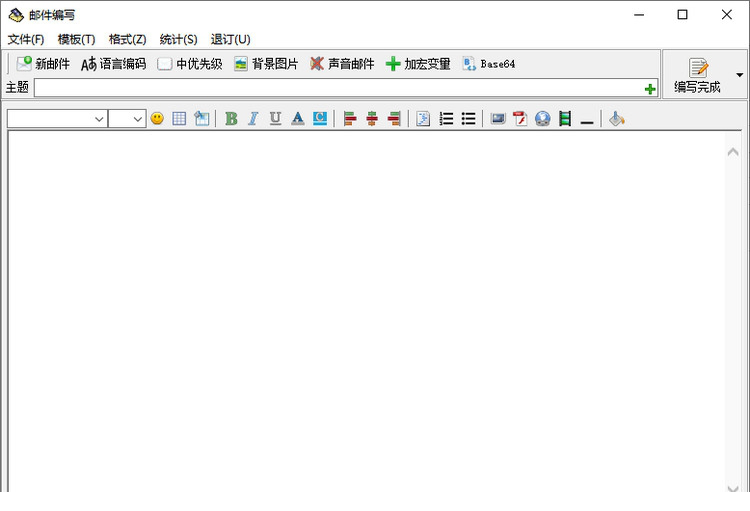Image resolution: width=750 pixels, height=511 pixels.
Task: Align text to the left
Action: point(350,118)
